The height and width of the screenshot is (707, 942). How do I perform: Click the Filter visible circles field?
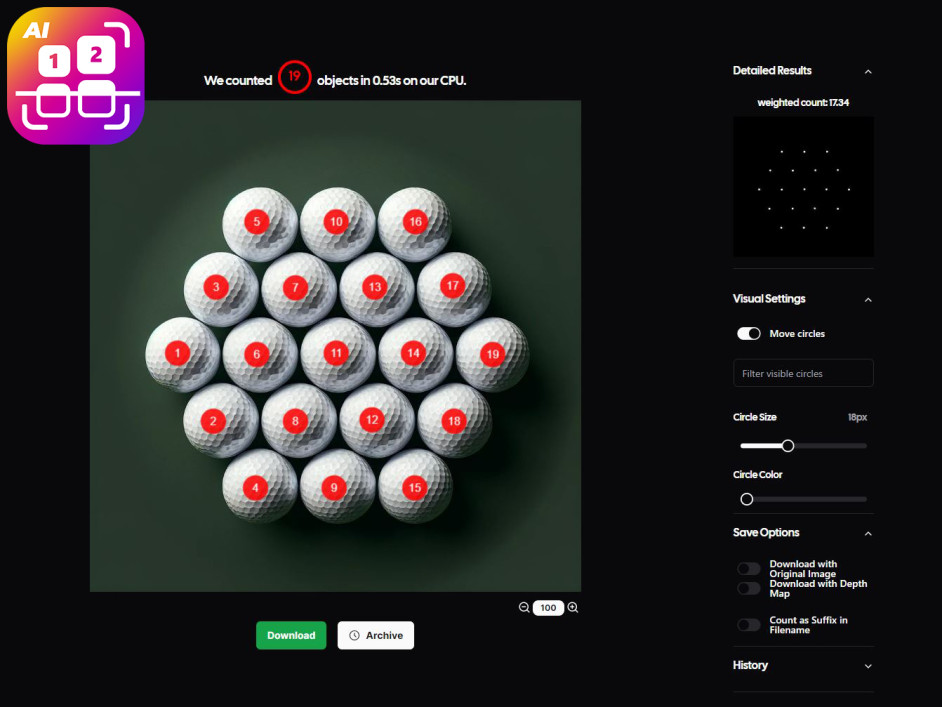(803, 373)
